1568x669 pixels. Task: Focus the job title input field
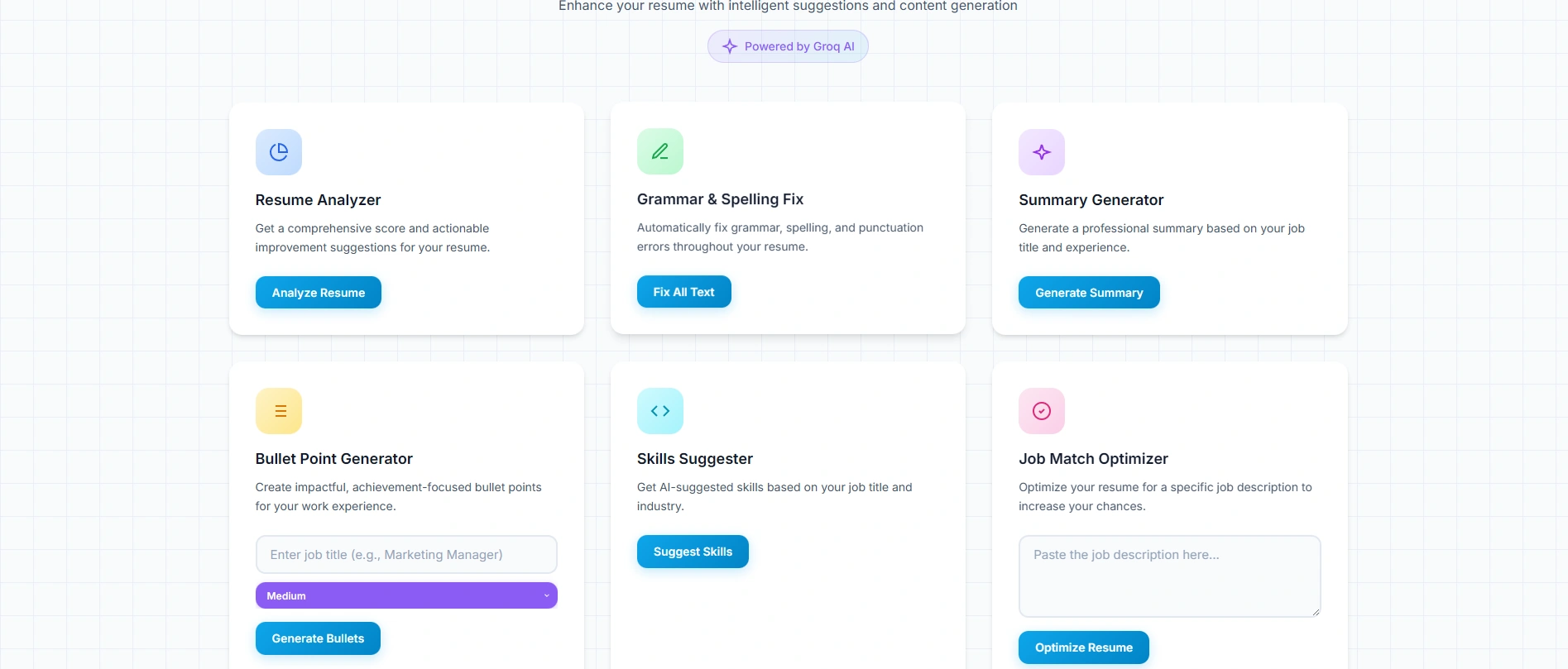[x=405, y=554]
